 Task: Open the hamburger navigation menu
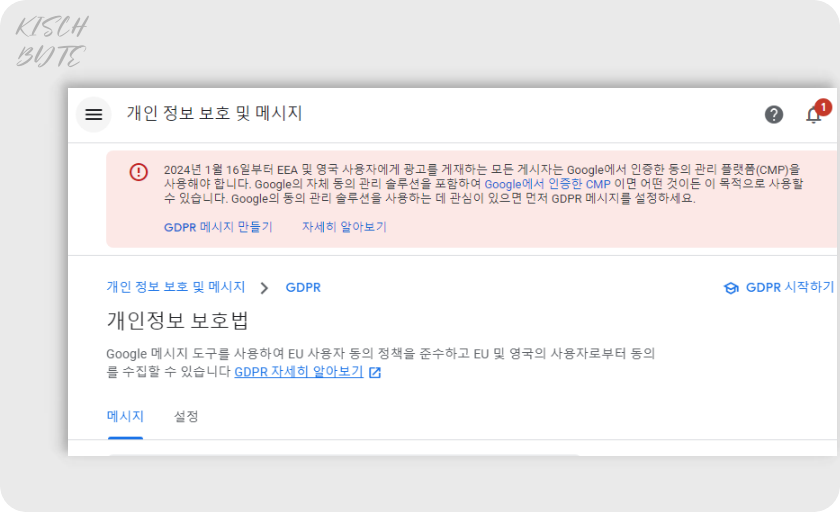coord(94,114)
